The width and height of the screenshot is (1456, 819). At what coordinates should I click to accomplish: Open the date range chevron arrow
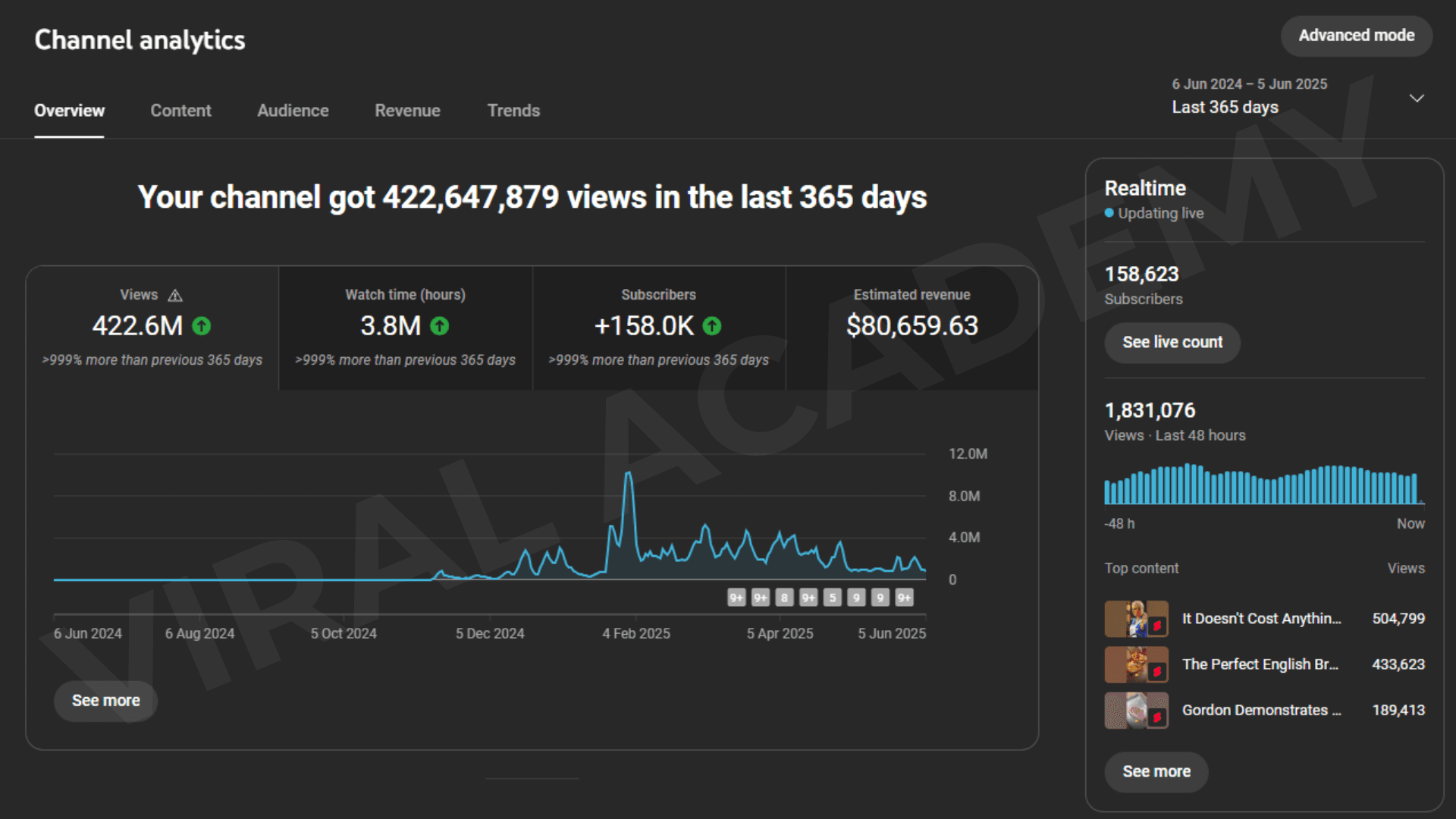click(1416, 98)
